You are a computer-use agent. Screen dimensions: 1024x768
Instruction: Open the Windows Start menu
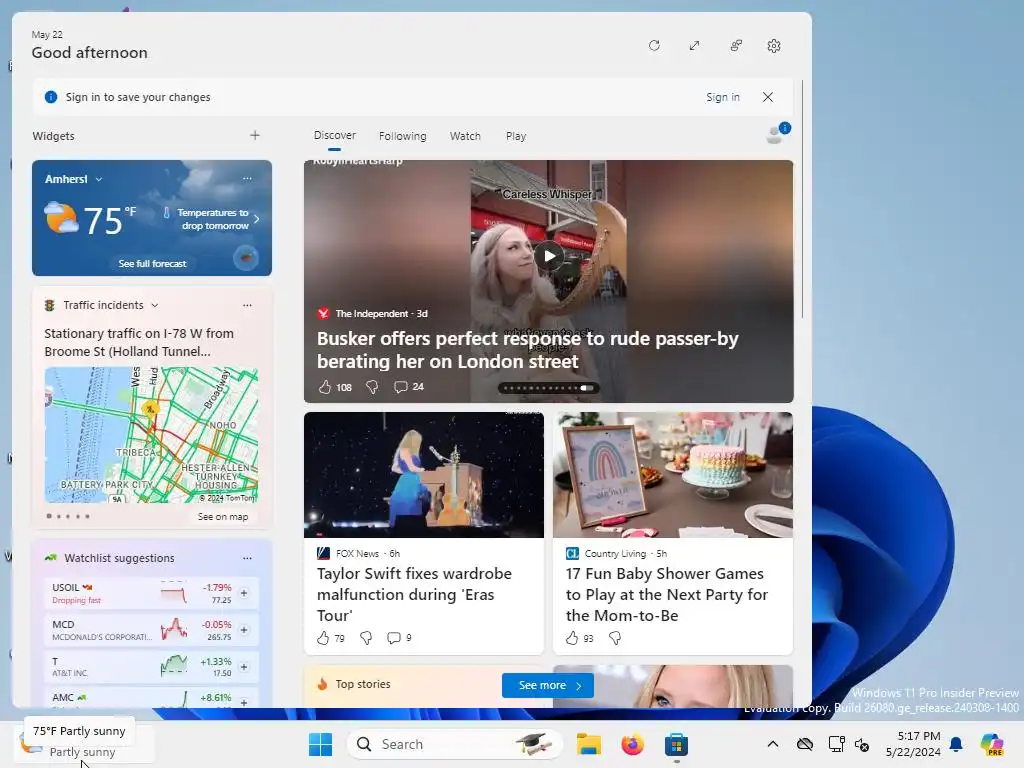pyautogui.click(x=320, y=744)
